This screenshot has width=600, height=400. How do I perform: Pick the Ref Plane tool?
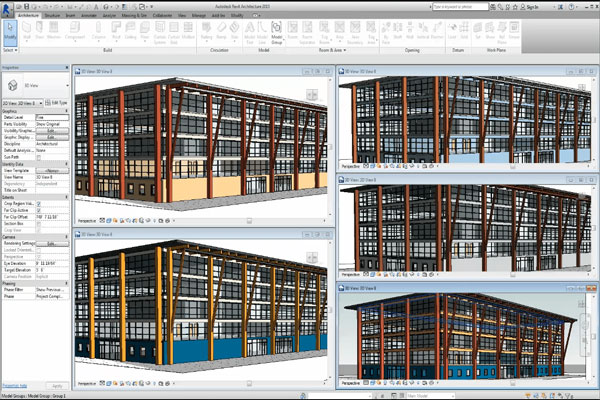coord(502,32)
